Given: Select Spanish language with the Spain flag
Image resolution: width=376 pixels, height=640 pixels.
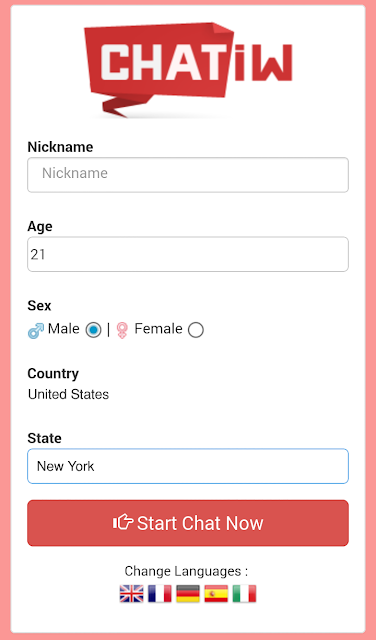Looking at the screenshot, I should click(216, 594).
